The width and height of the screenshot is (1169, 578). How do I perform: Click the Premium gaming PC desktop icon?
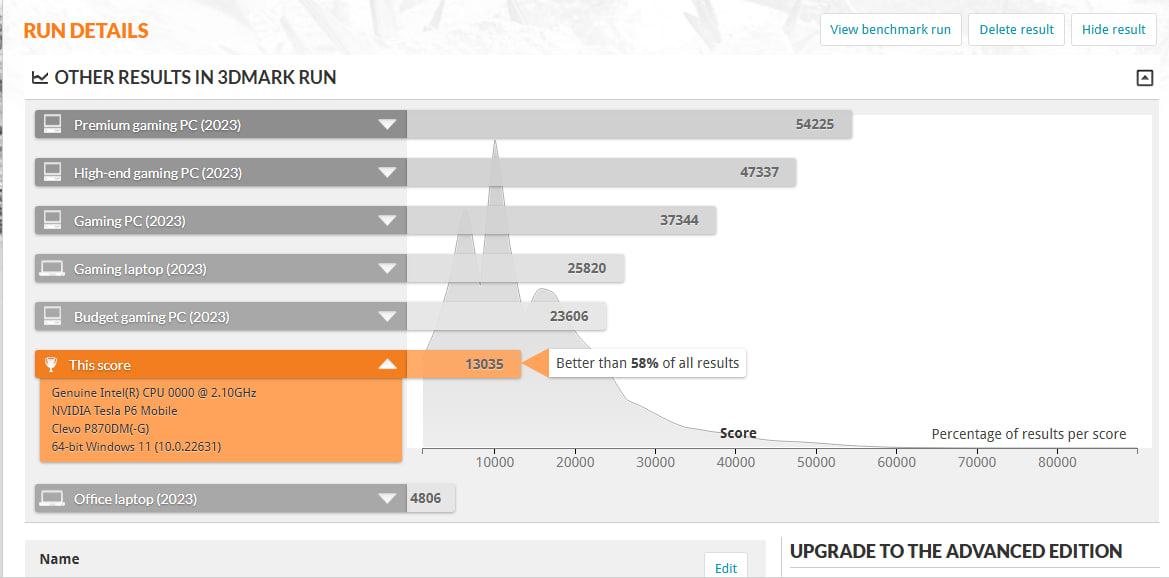pos(52,125)
